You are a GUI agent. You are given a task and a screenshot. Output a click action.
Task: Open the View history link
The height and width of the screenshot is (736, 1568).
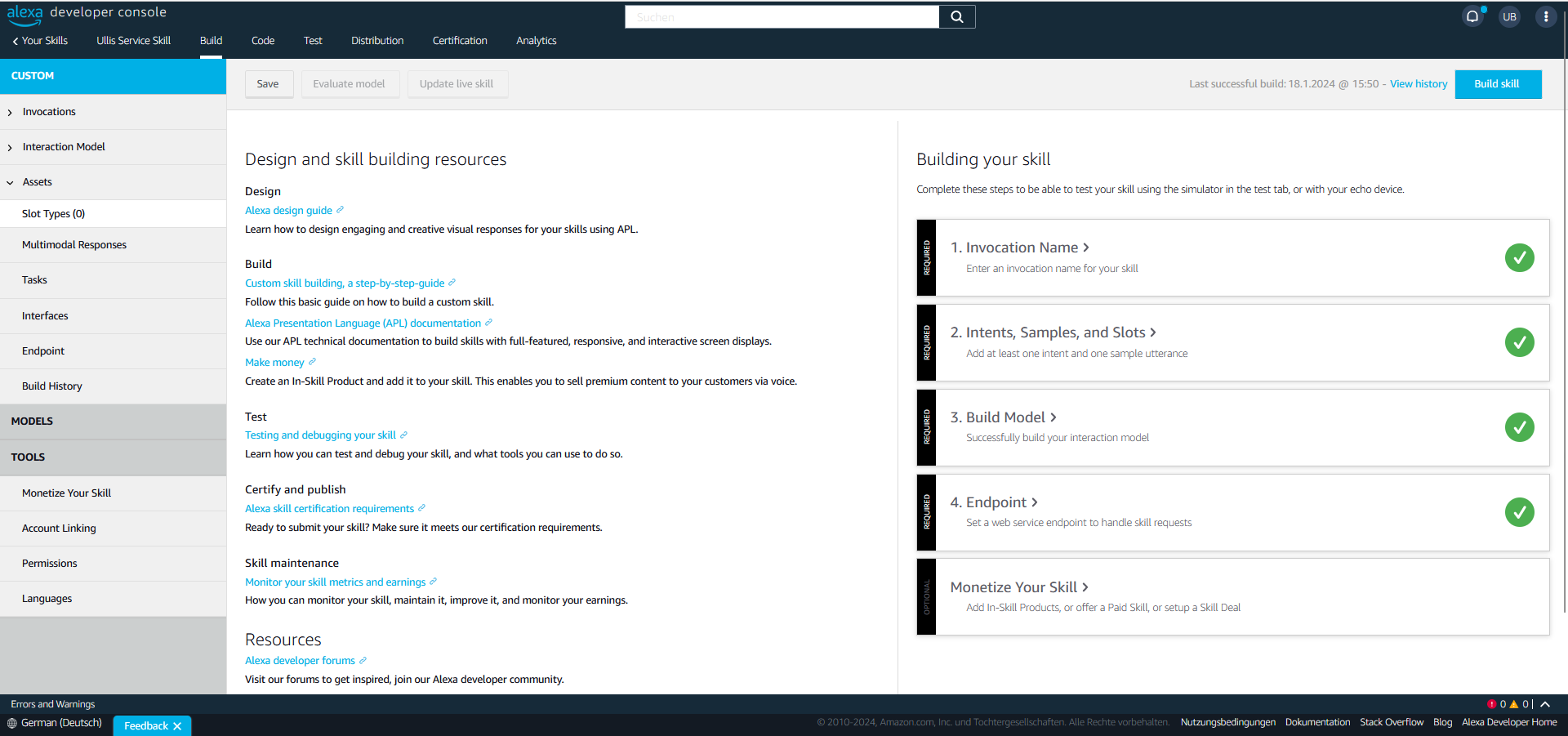click(x=1419, y=84)
